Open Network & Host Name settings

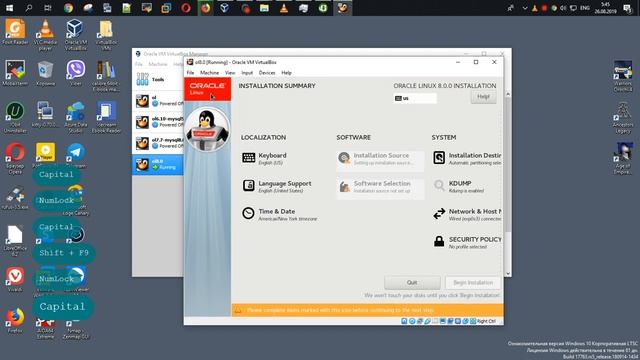point(467,214)
